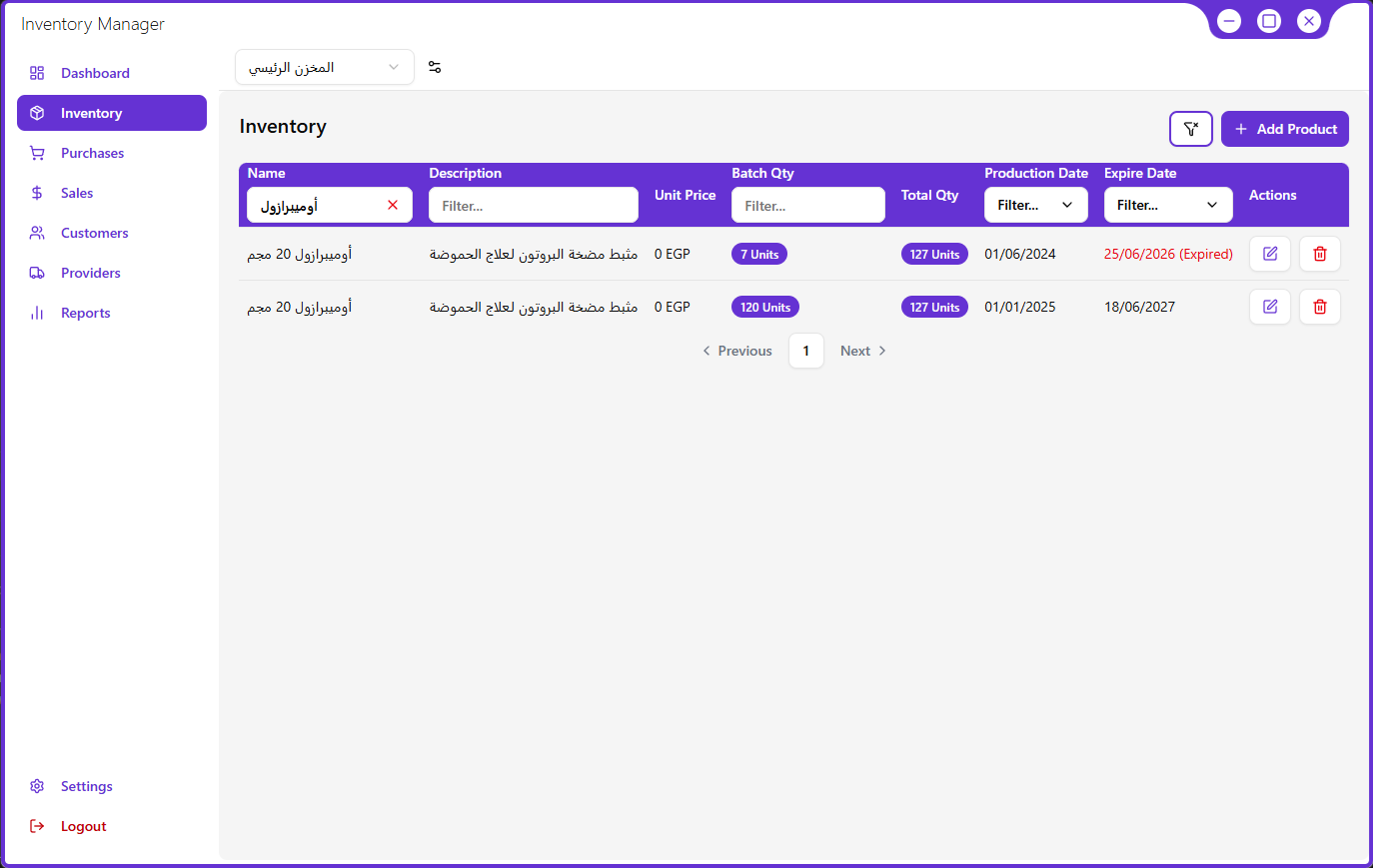This screenshot has width=1373, height=868.
Task: Clear all filters with funnel button
Action: tap(1191, 129)
